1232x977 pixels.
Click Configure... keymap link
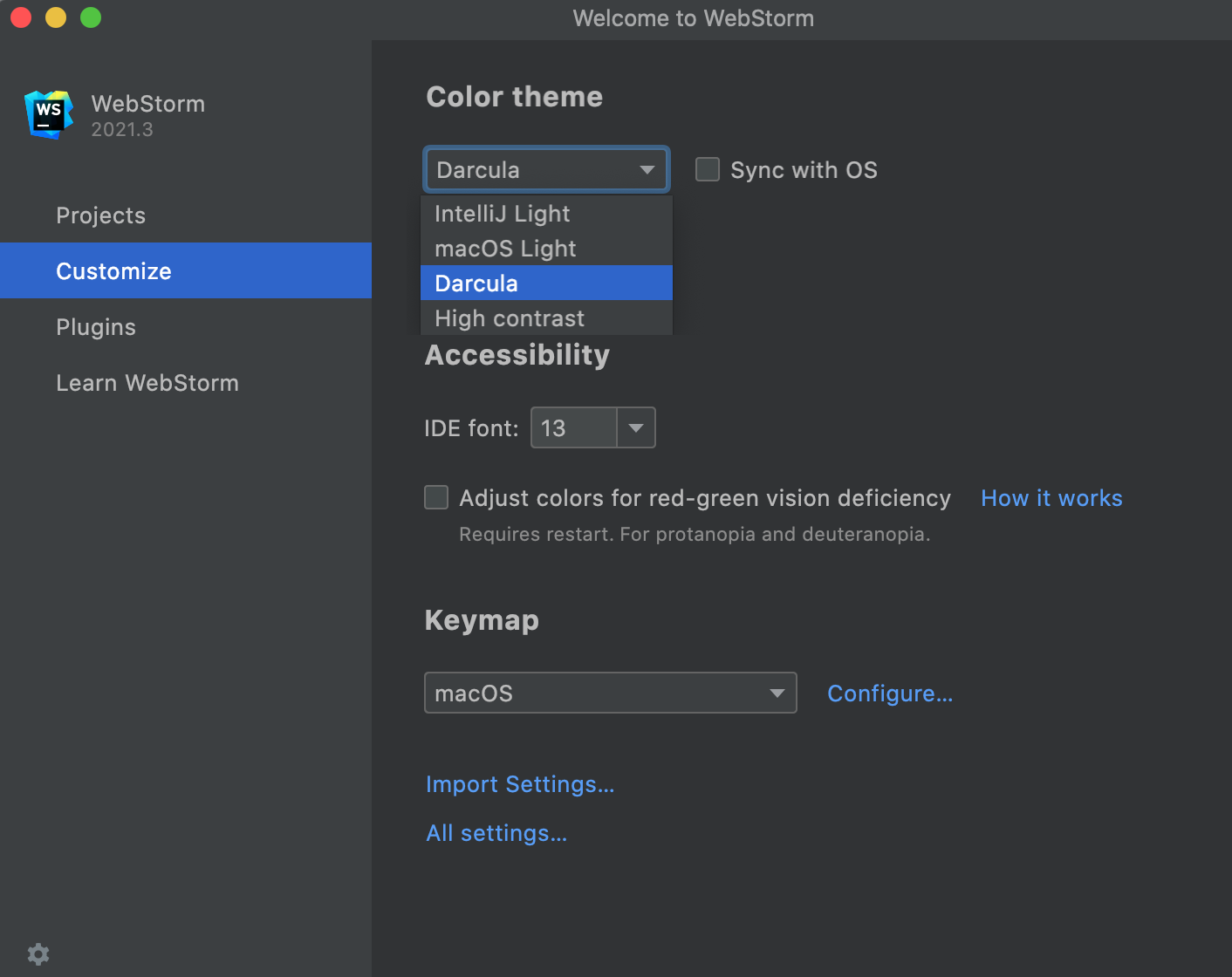pos(890,693)
